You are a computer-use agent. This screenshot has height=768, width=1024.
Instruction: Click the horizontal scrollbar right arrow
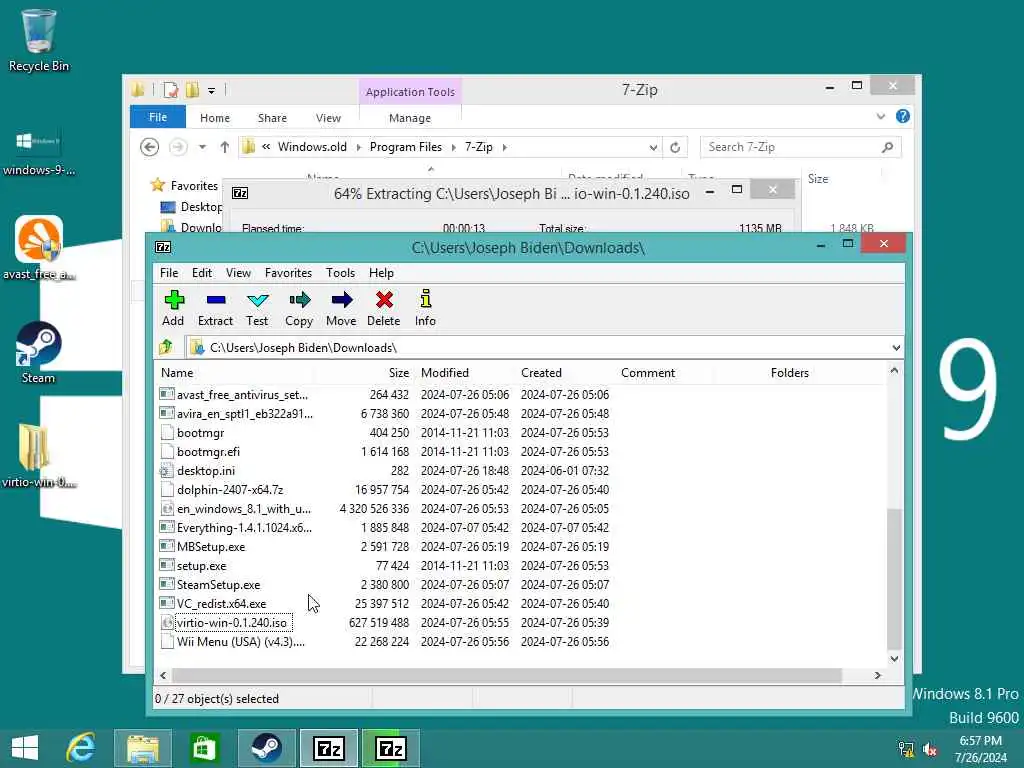point(878,675)
